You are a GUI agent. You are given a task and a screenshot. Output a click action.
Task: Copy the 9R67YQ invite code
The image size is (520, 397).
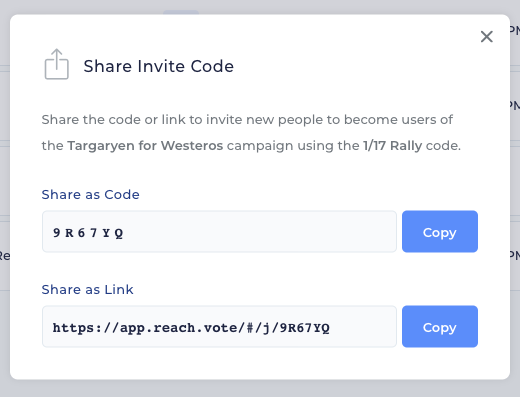(440, 231)
